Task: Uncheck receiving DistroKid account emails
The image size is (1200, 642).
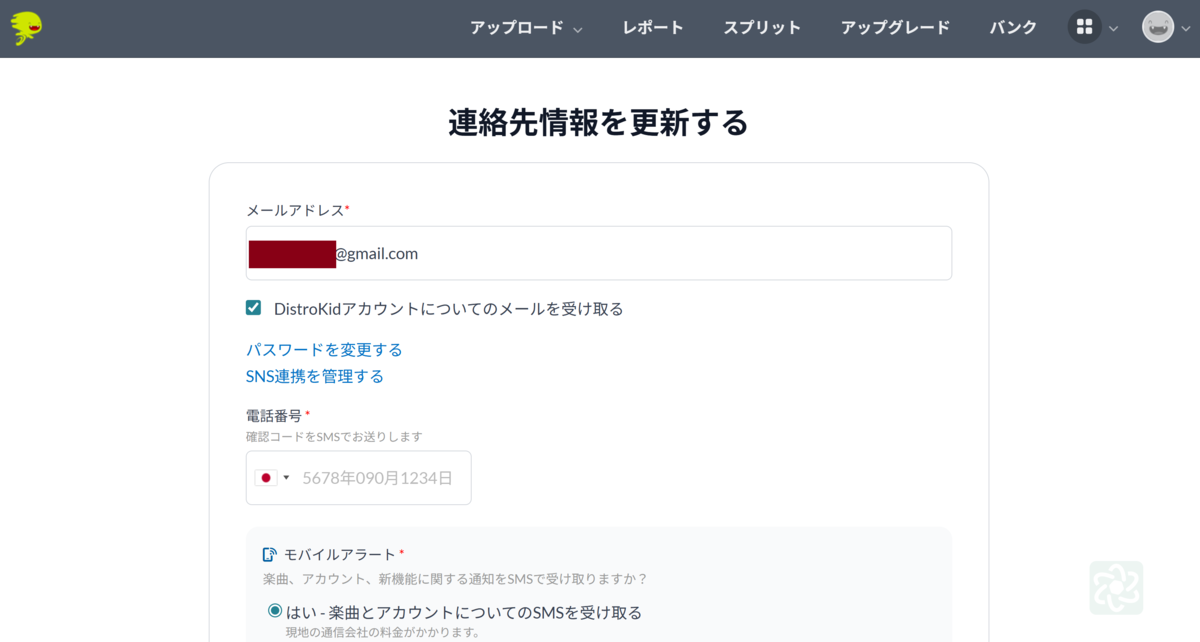Action: pyautogui.click(x=253, y=308)
